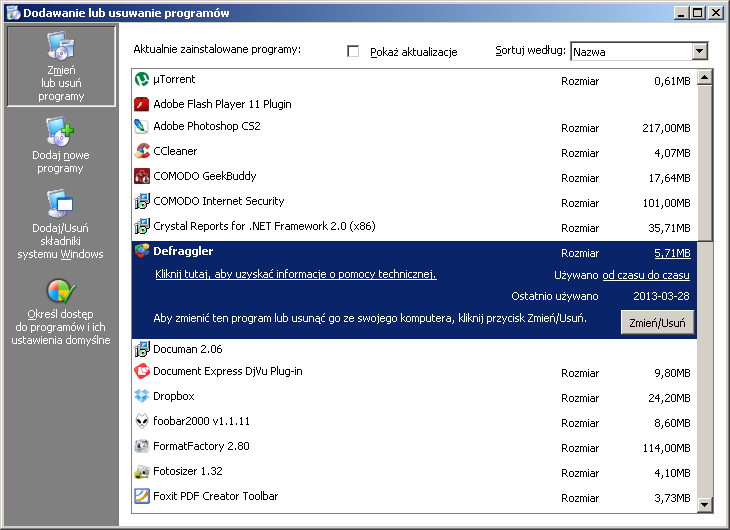The height and width of the screenshot is (530, 730).
Task: Open the Defraggler technical support info link
Action: (x=296, y=274)
